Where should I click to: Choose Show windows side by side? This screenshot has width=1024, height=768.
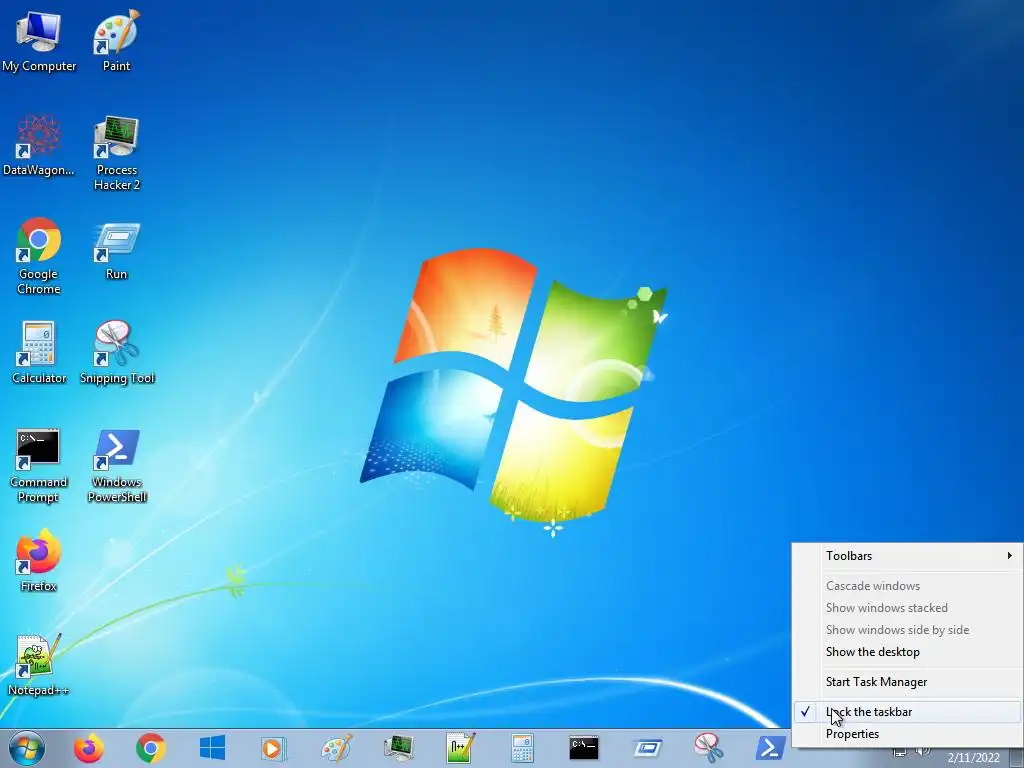pos(908,630)
